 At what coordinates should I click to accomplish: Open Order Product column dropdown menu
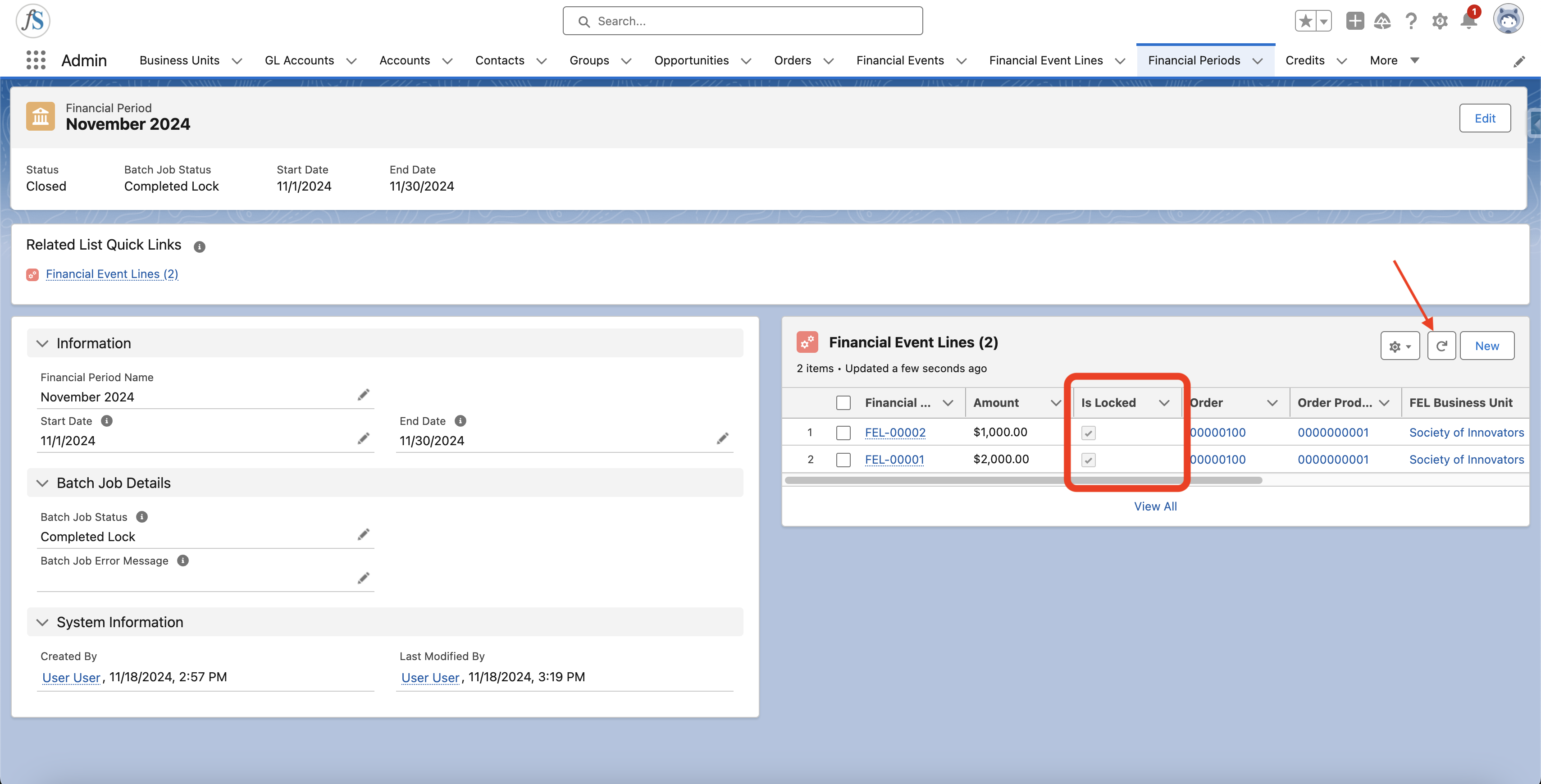pos(1384,403)
